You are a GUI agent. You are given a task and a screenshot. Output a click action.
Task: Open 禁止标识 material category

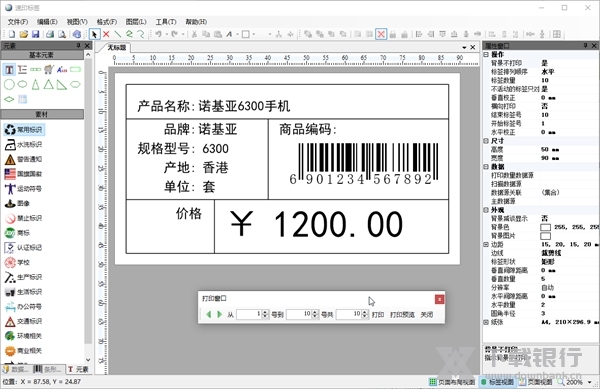coord(23,218)
